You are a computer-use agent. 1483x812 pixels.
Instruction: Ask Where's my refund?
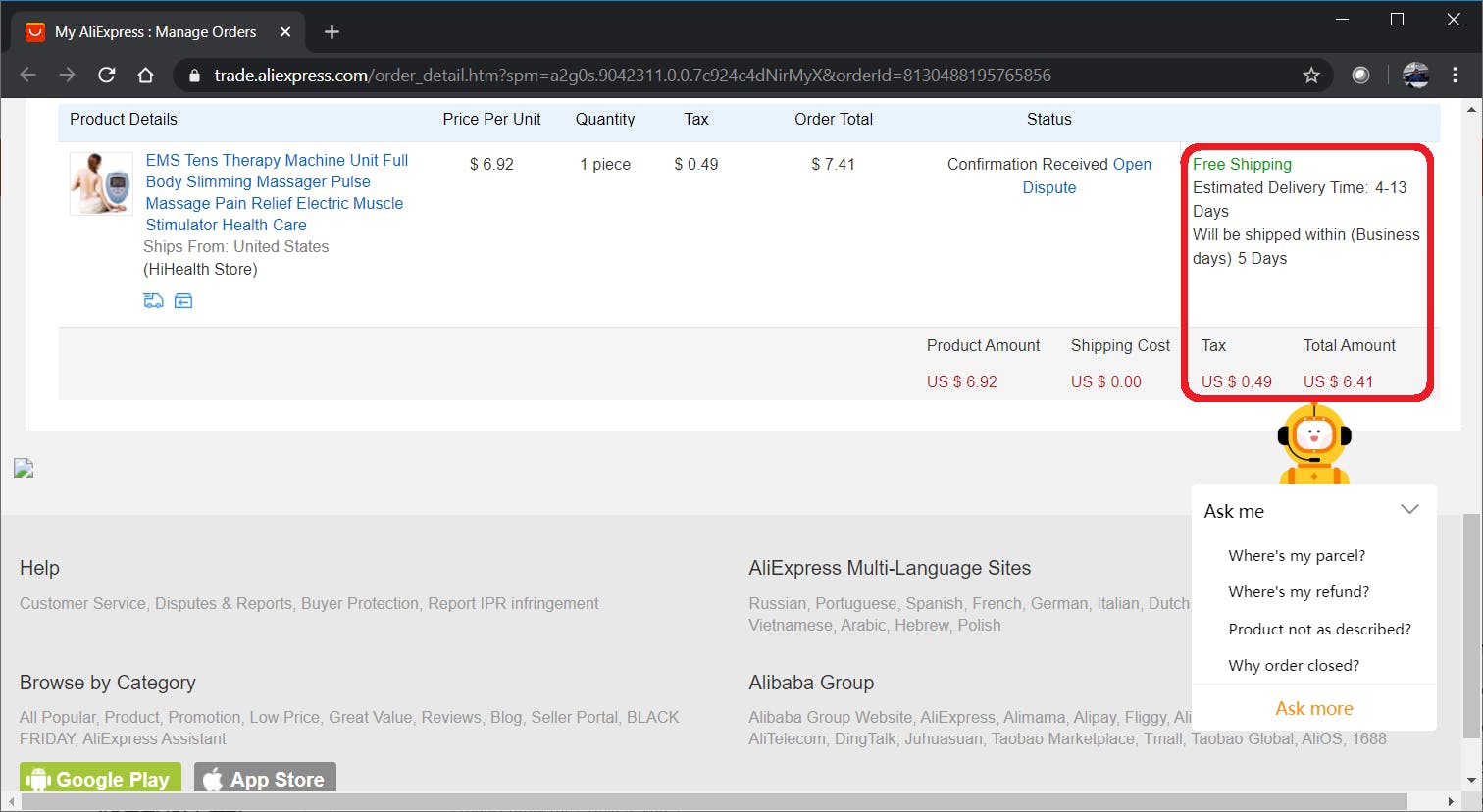point(1299,591)
